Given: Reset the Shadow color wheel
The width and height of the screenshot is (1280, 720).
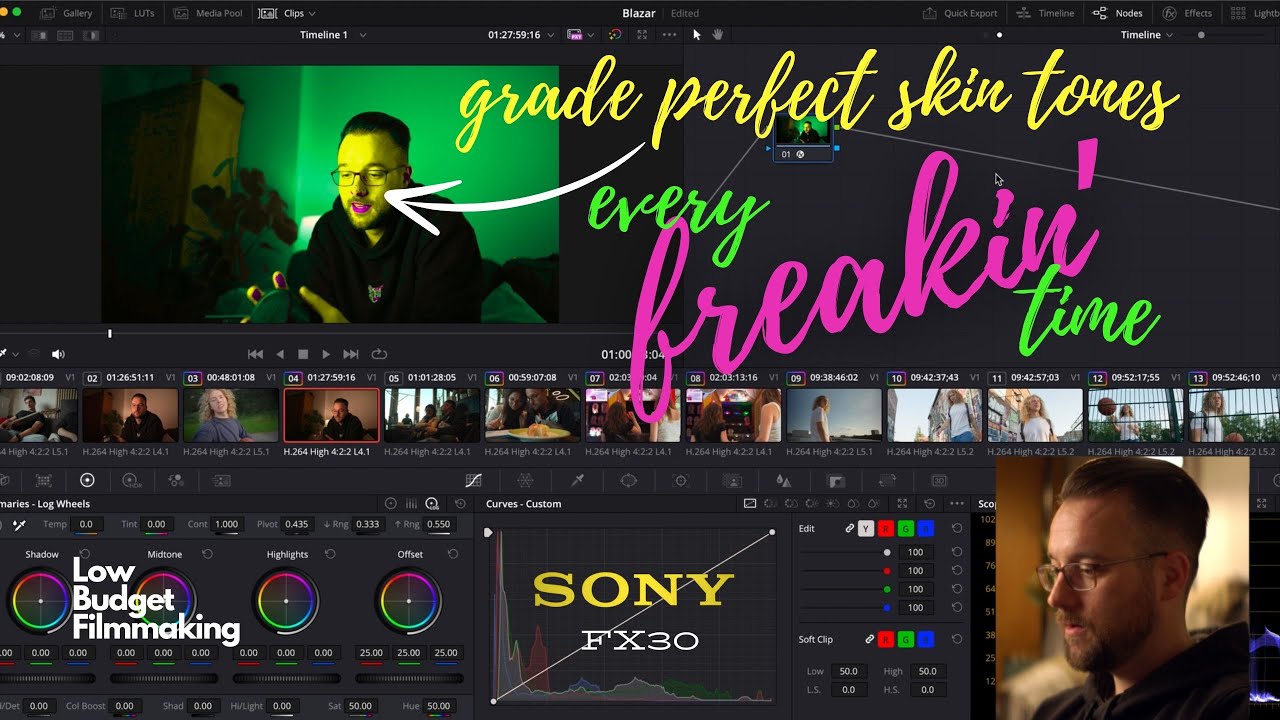Looking at the screenshot, I should tap(85, 554).
